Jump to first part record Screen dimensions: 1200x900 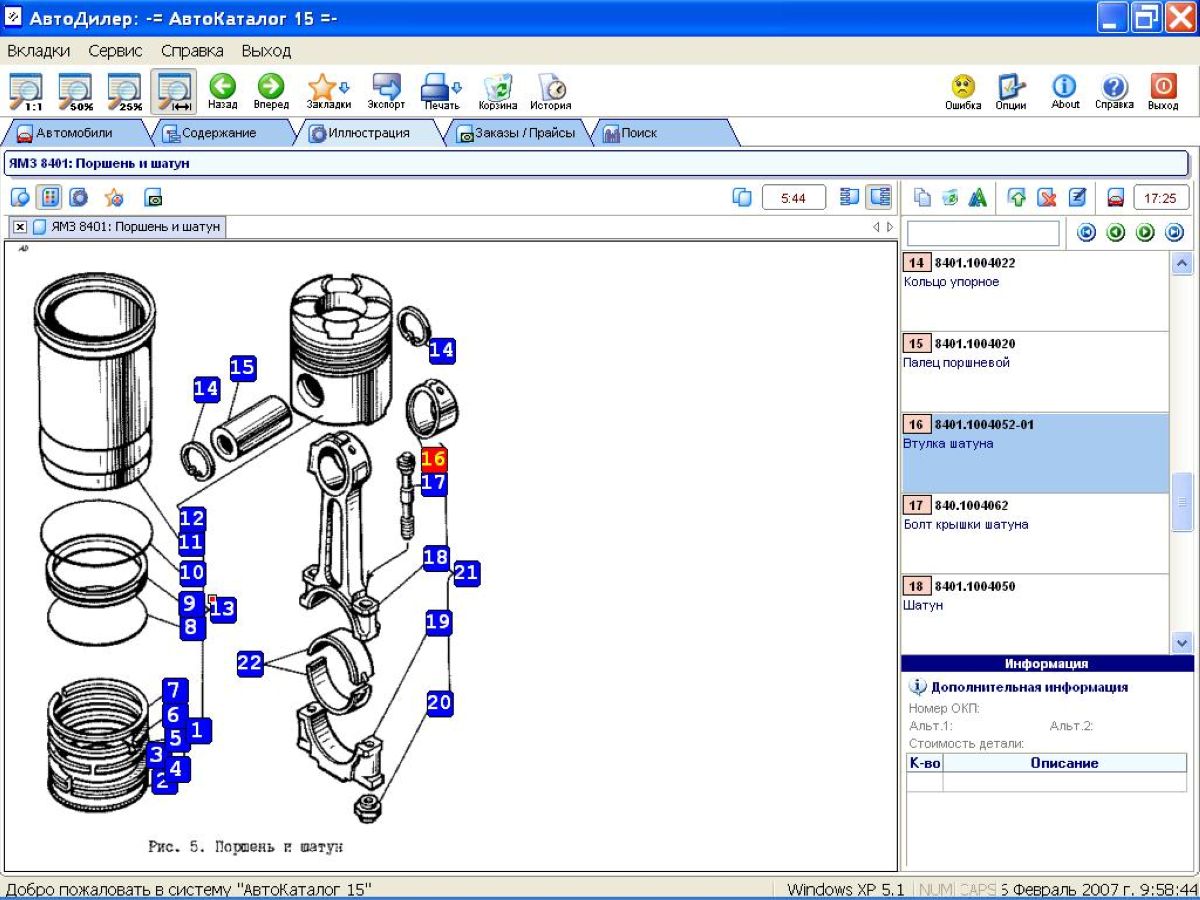[1087, 233]
